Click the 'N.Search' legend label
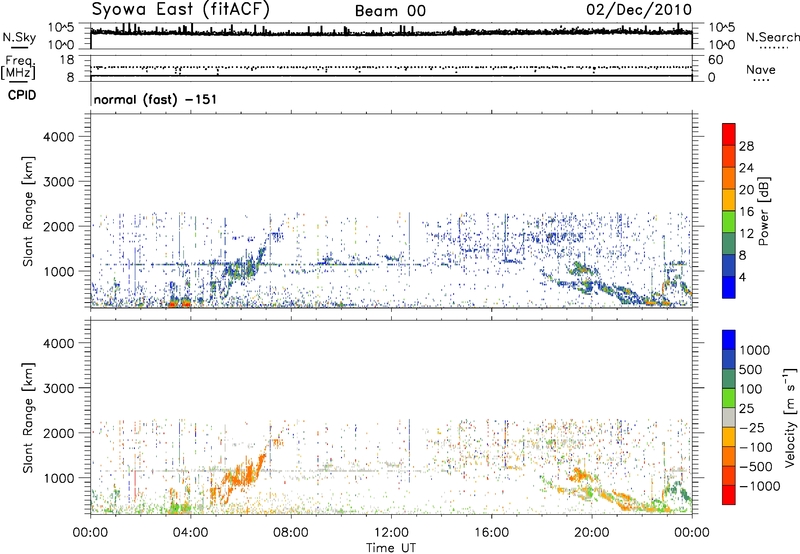The width and height of the screenshot is (800, 554). 772,37
